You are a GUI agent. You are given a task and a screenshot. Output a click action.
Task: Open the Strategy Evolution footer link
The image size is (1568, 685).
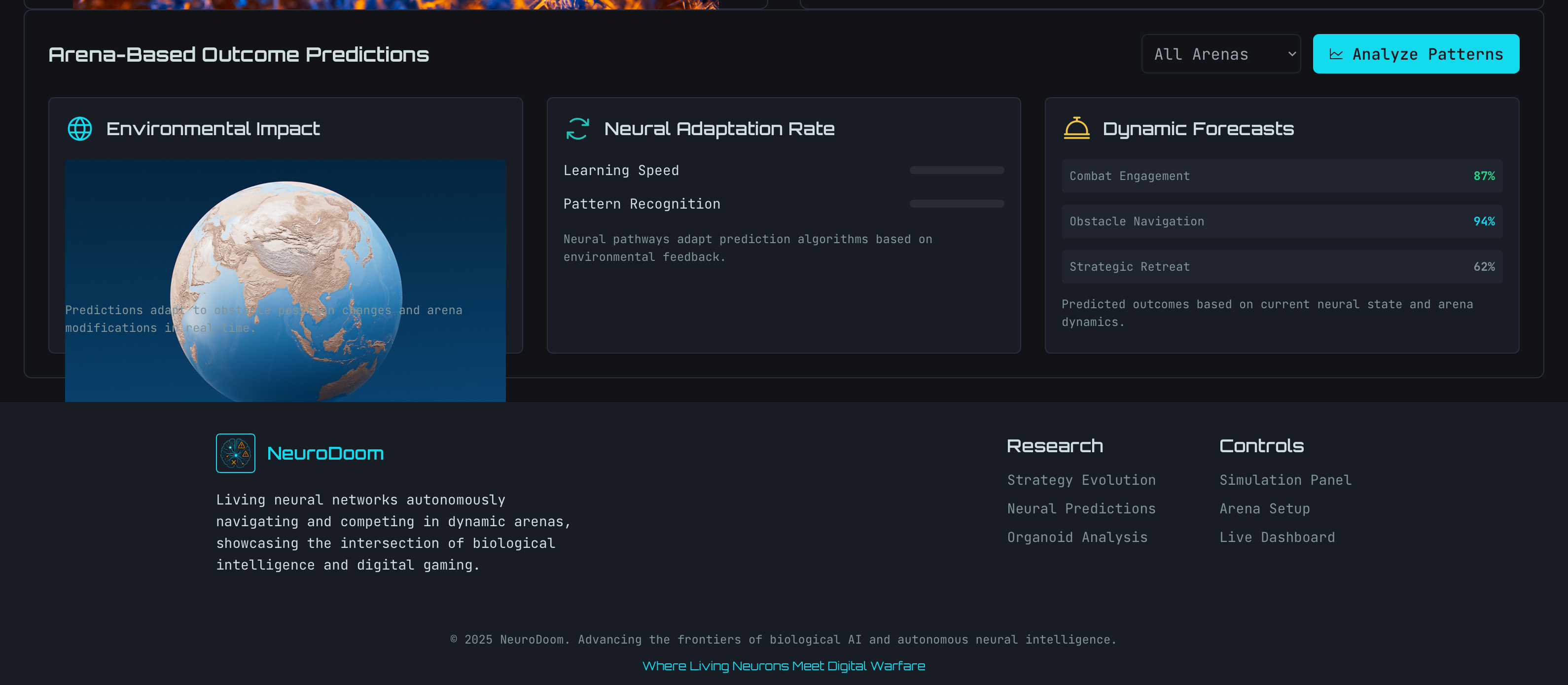coord(1081,480)
